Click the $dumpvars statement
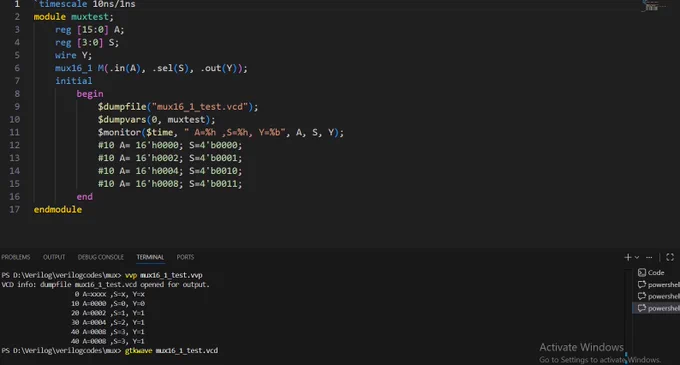680x365 pixels. tap(156, 120)
